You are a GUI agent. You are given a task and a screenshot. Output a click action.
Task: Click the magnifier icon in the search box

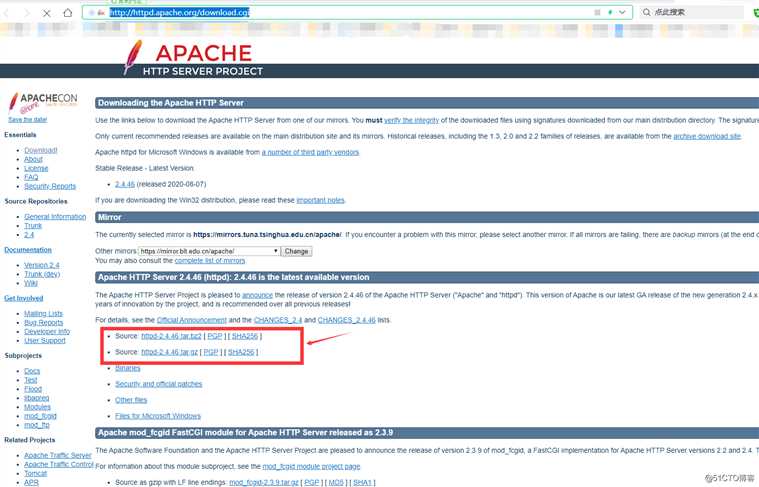coord(646,12)
